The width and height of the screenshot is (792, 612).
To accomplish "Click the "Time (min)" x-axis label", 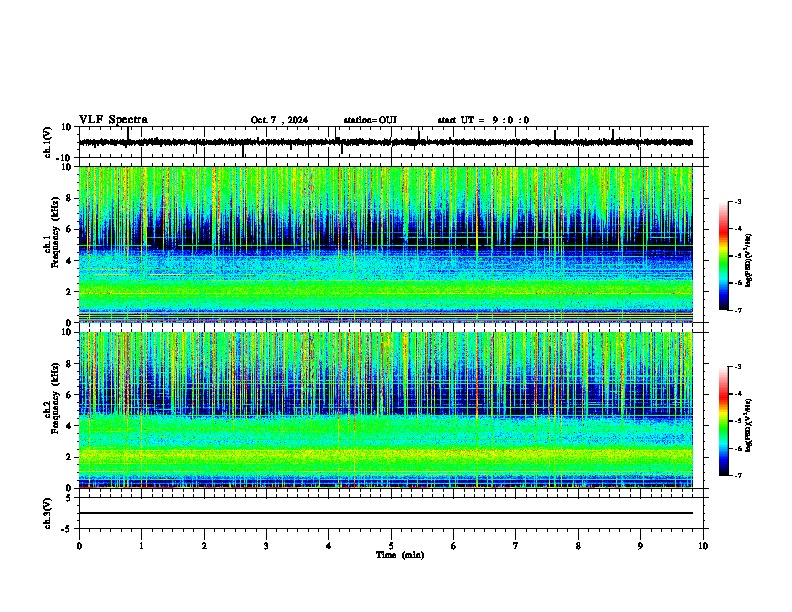I will point(400,555).
